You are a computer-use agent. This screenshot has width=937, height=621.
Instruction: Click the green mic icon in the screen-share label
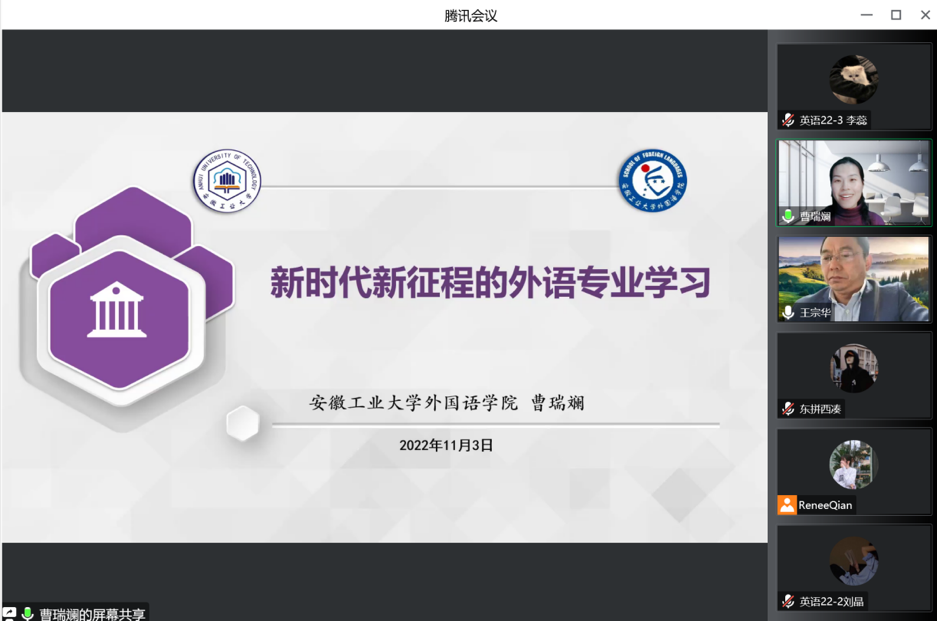click(28, 614)
